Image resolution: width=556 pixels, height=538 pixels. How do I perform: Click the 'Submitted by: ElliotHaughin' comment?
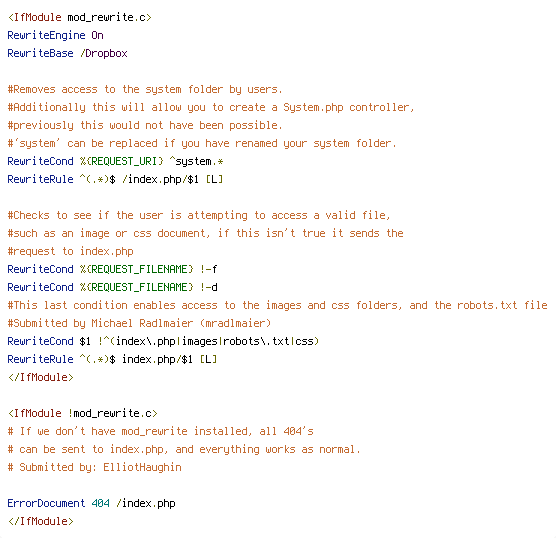click(95, 467)
